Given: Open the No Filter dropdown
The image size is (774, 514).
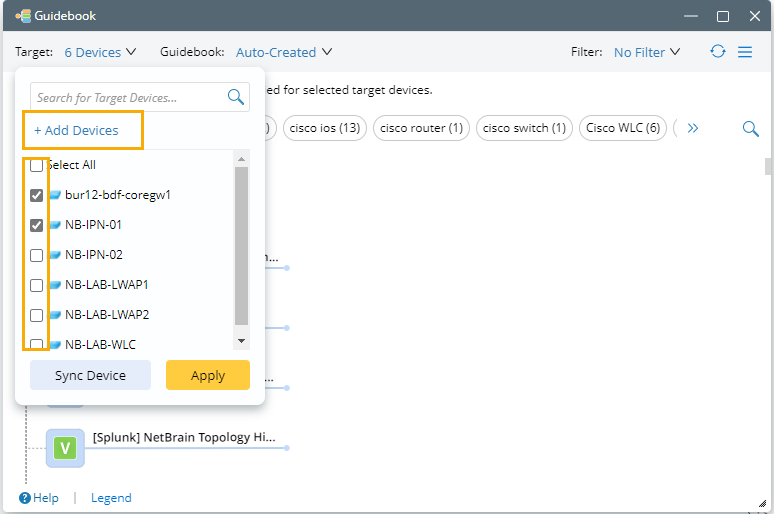Looking at the screenshot, I should [647, 52].
